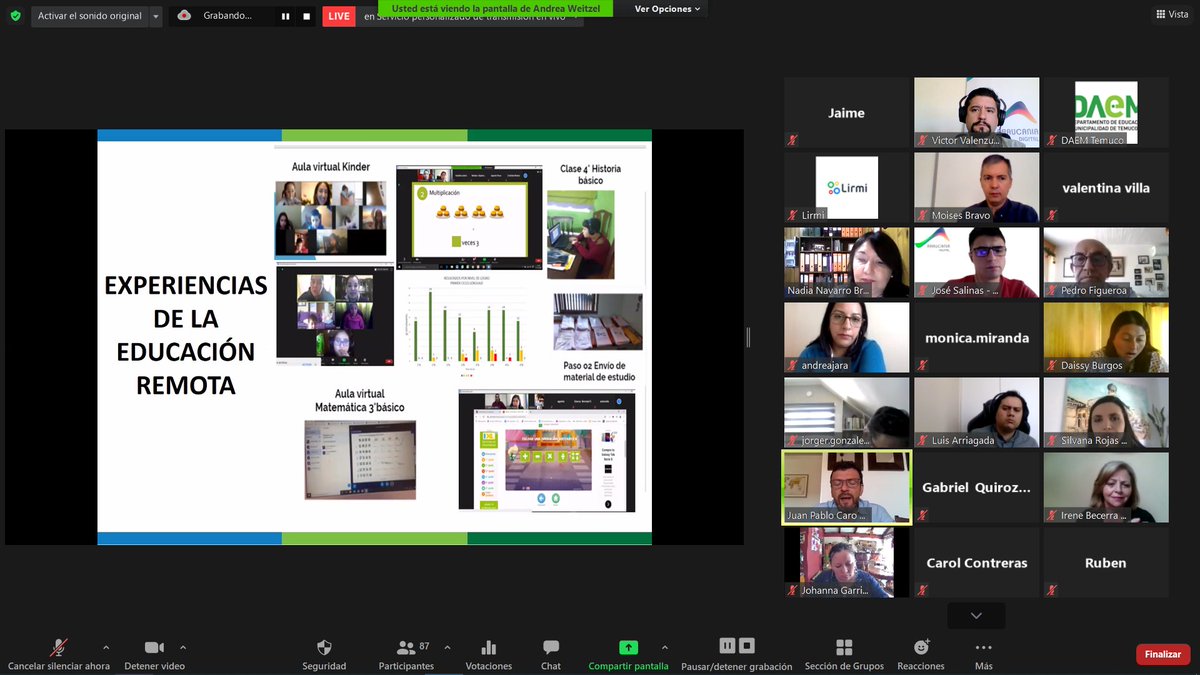Select andreajara video tile

point(847,337)
